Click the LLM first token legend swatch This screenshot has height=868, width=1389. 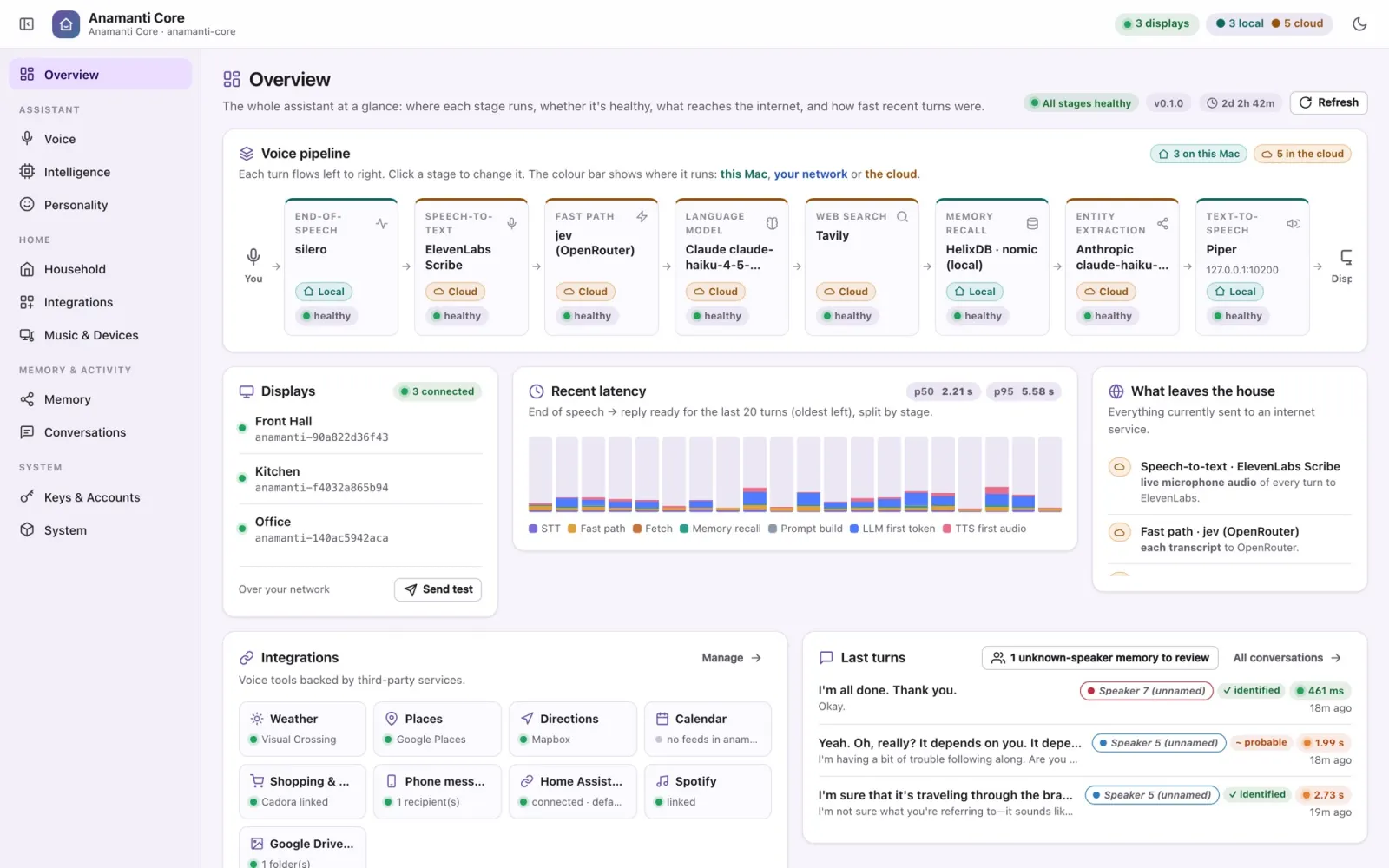pyautogui.click(x=854, y=529)
